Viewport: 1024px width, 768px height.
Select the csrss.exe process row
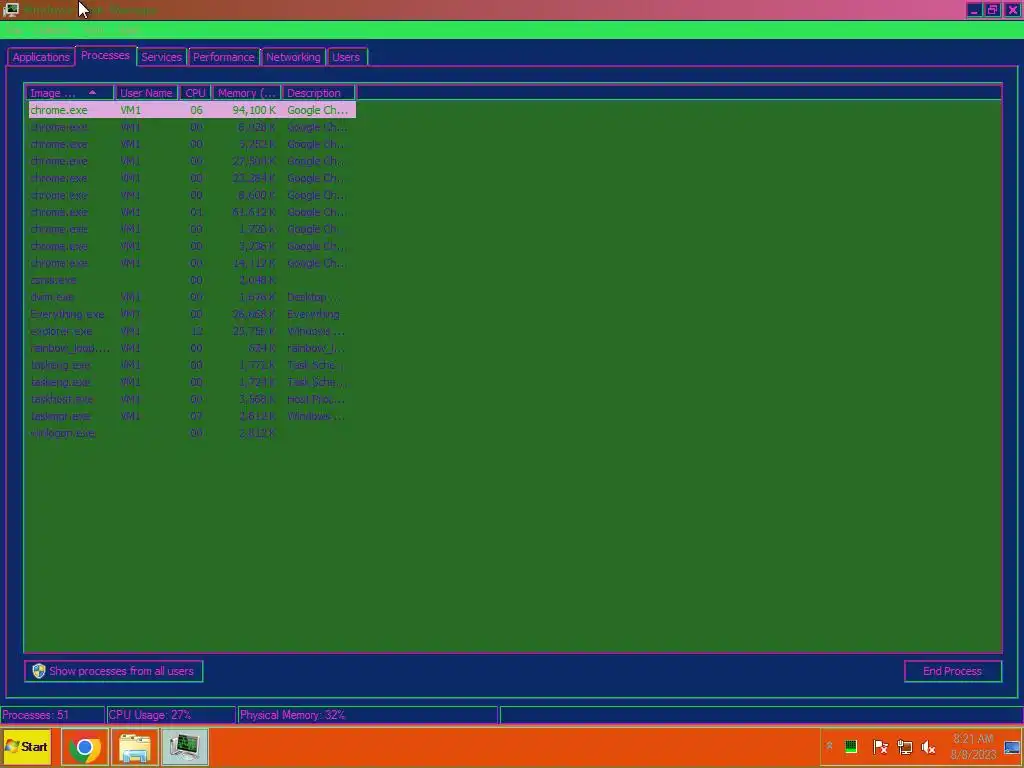click(x=192, y=280)
